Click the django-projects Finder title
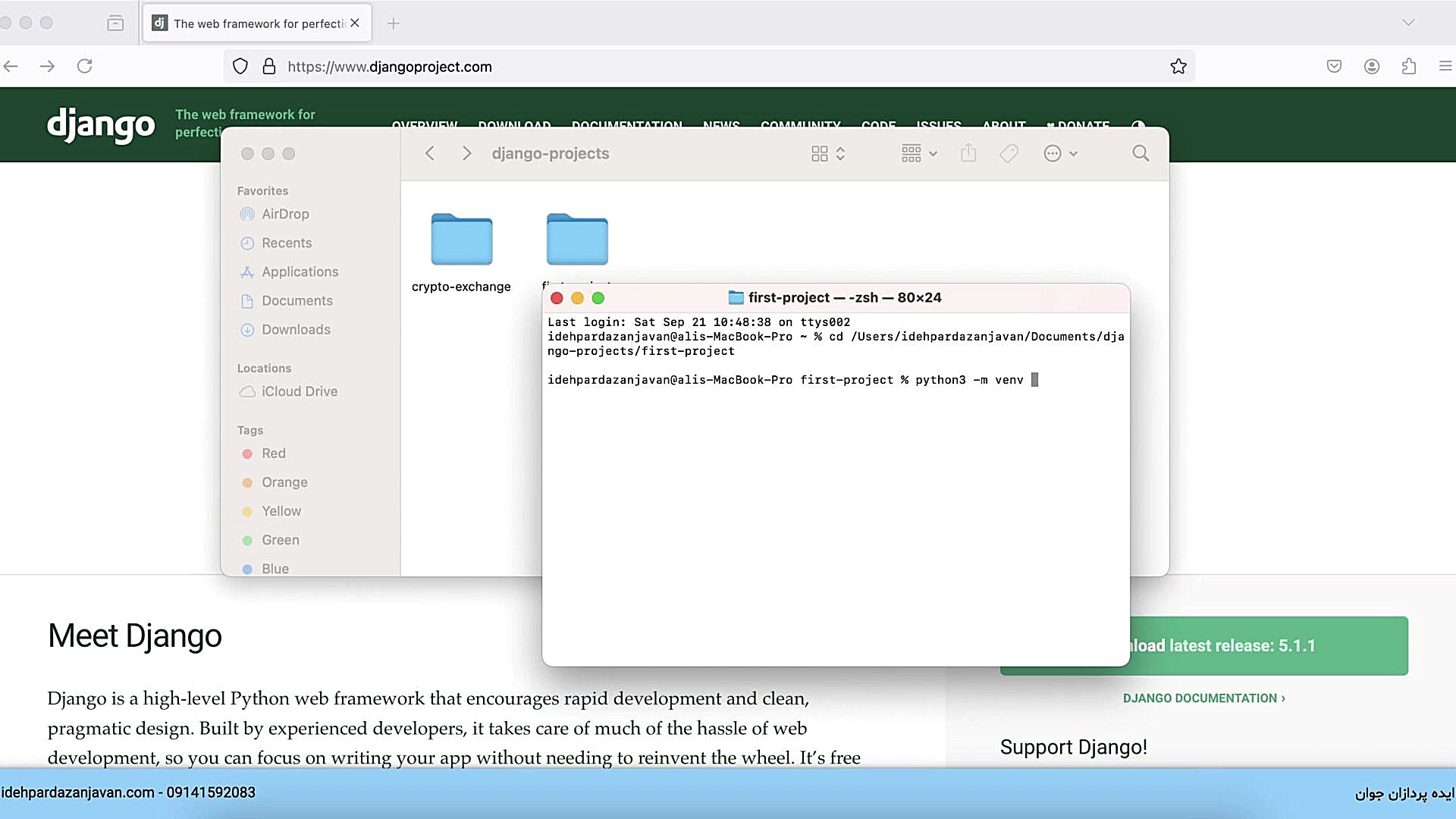The width and height of the screenshot is (1456, 819). tap(551, 153)
